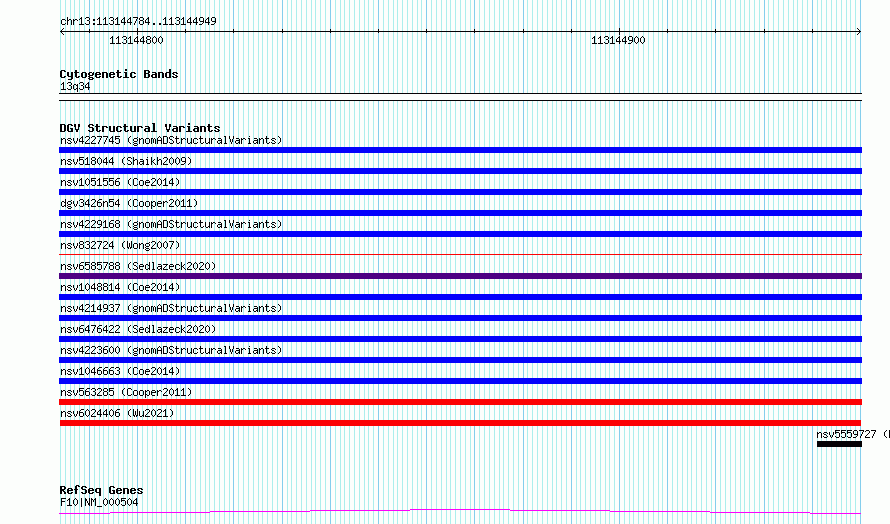Image resolution: width=890 pixels, height=524 pixels.
Task: Open the nsv832724 (Wong2007) label
Action: coord(120,245)
